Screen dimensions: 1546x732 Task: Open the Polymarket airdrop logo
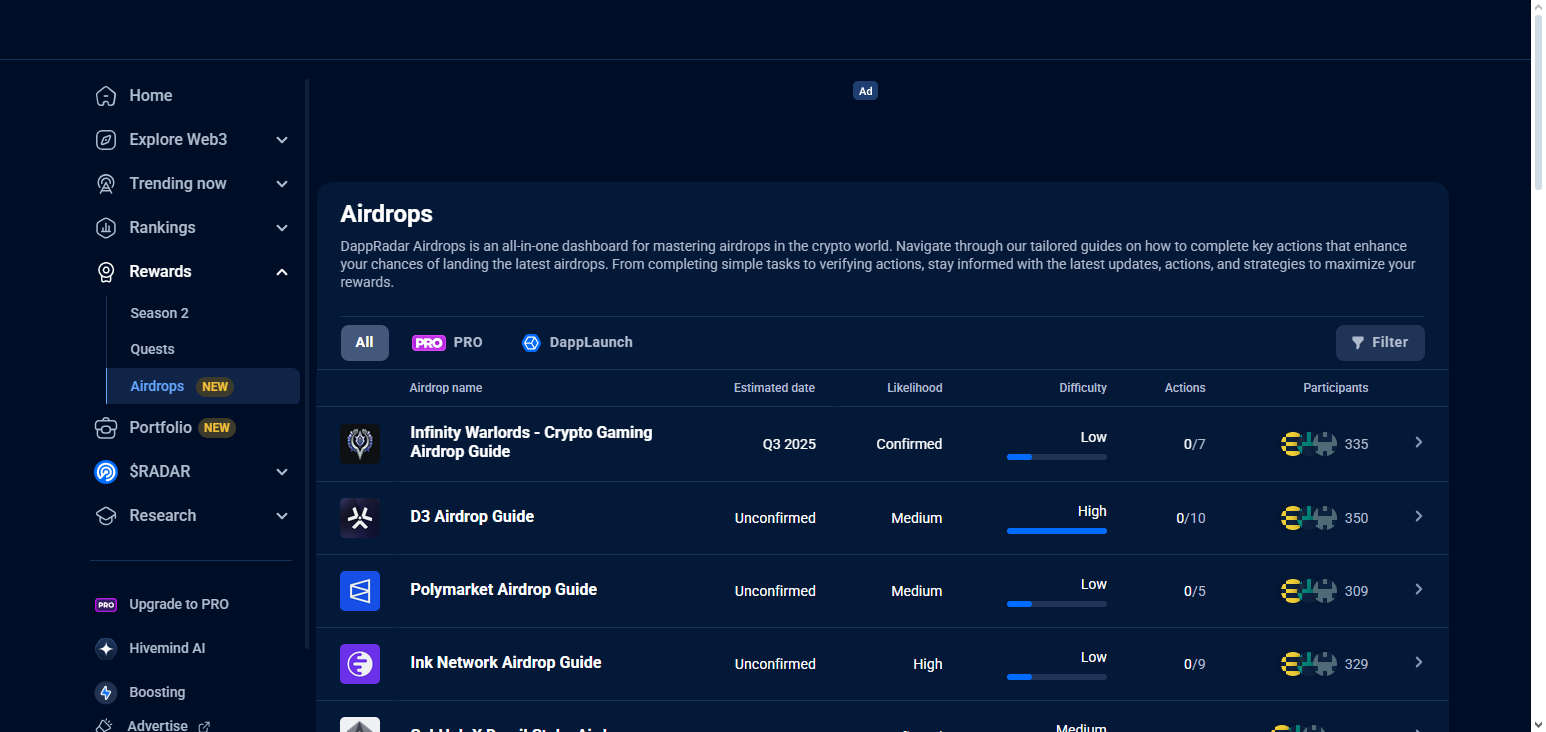(x=359, y=590)
